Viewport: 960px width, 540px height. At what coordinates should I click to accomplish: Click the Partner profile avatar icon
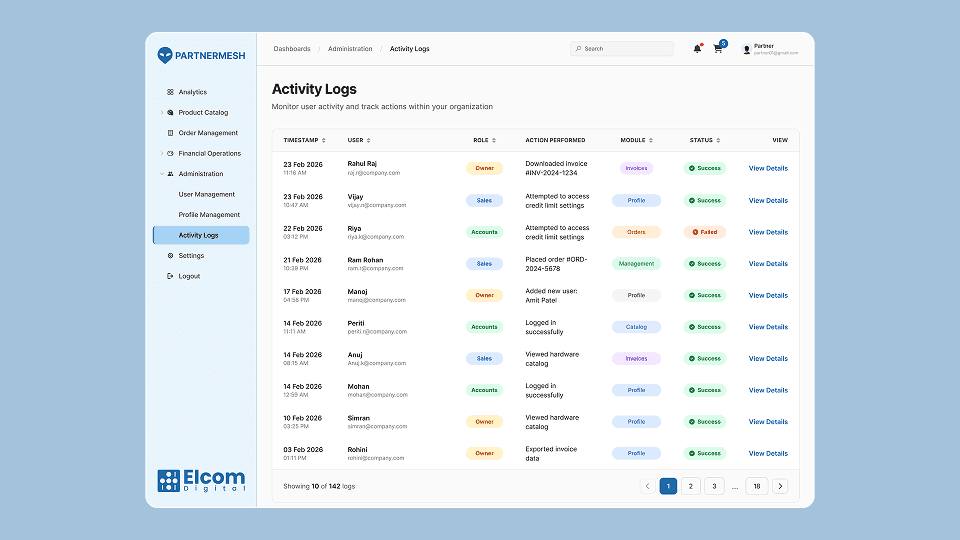point(746,49)
